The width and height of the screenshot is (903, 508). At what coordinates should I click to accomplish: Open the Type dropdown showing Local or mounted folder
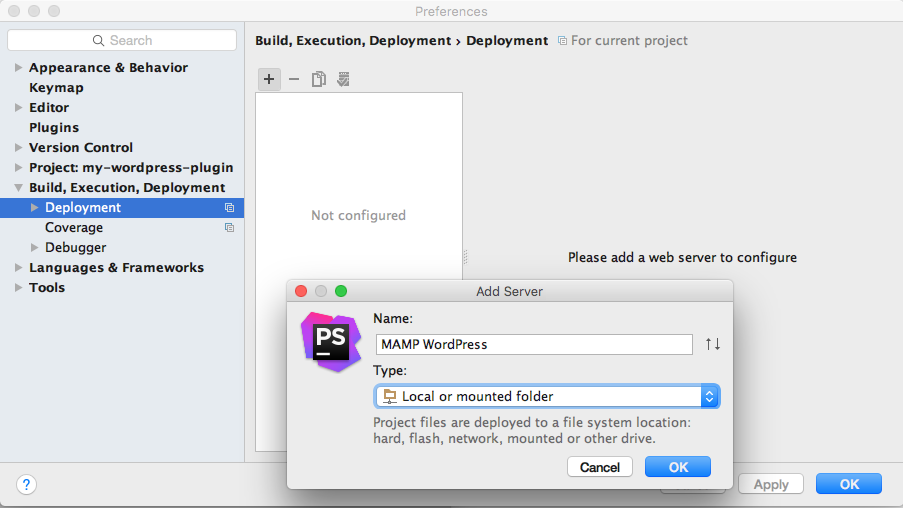(547, 396)
